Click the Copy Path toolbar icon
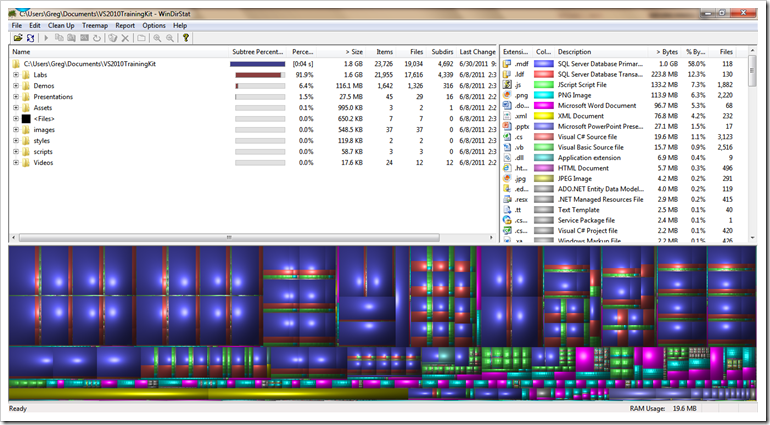 pyautogui.click(x=59, y=38)
